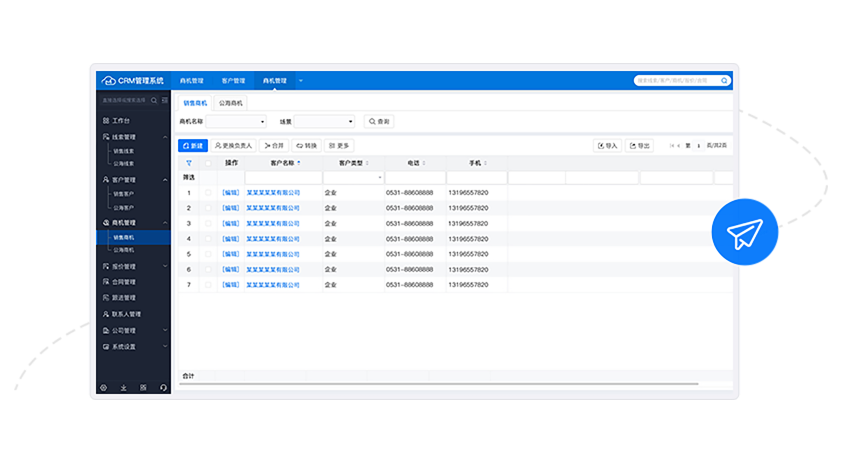Open settings gear at sidebar bottom
This screenshot has height=464, width=843.
[104, 387]
